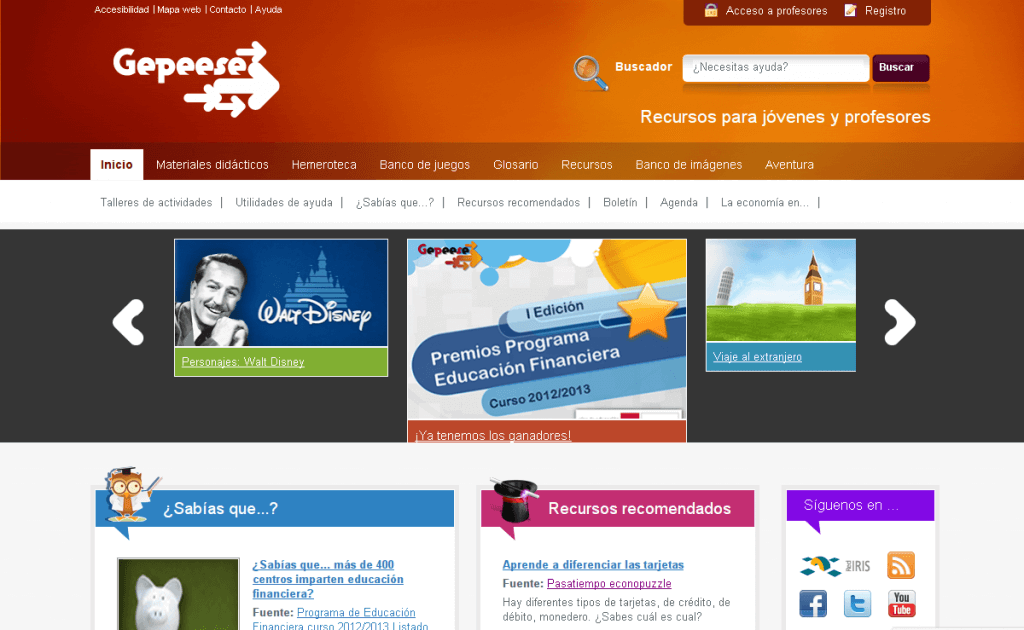
Task: Open the YouTube channel icon
Action: coord(901,603)
